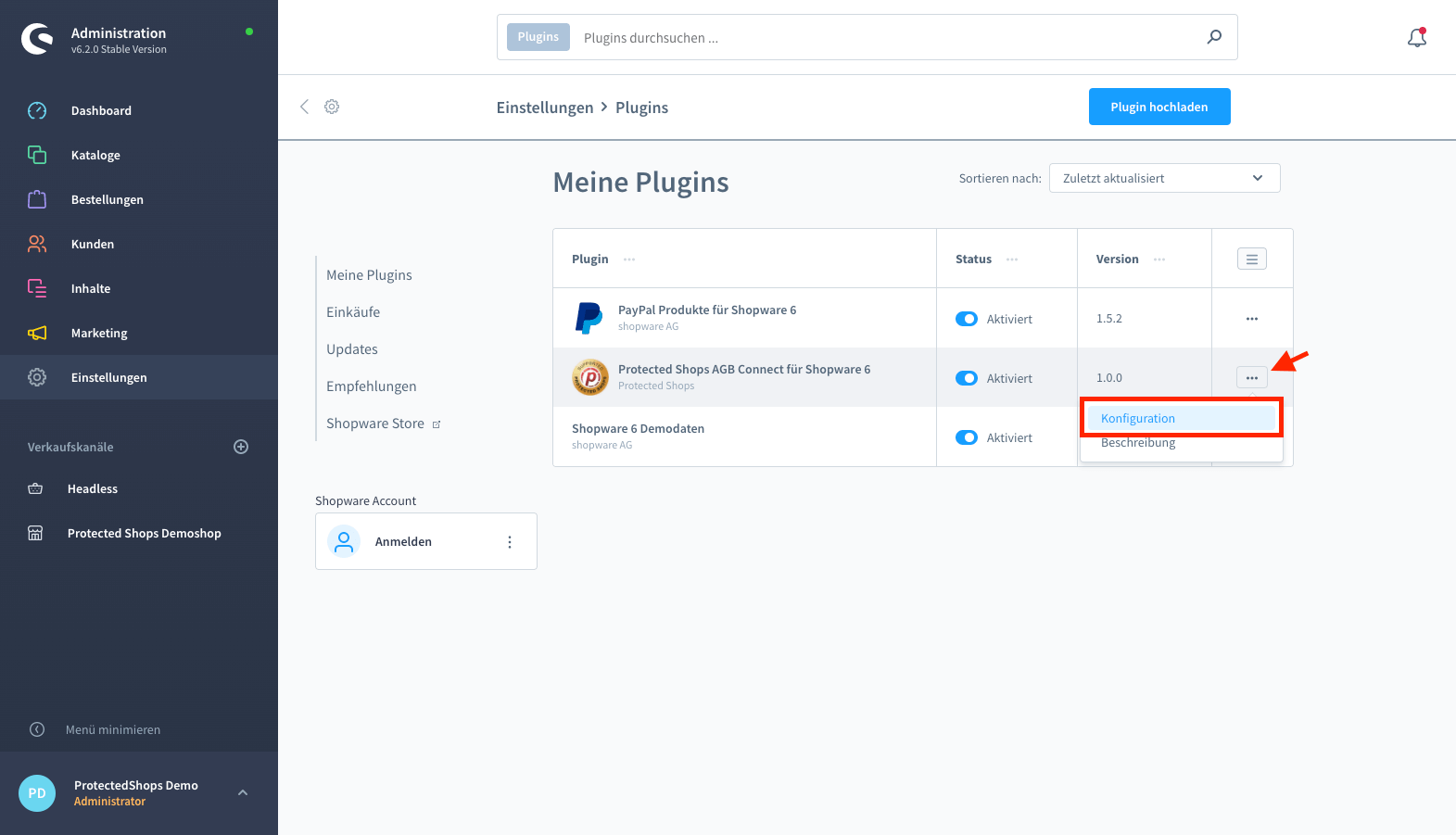
Task: Open the Anmelden account options menu
Action: [x=510, y=542]
